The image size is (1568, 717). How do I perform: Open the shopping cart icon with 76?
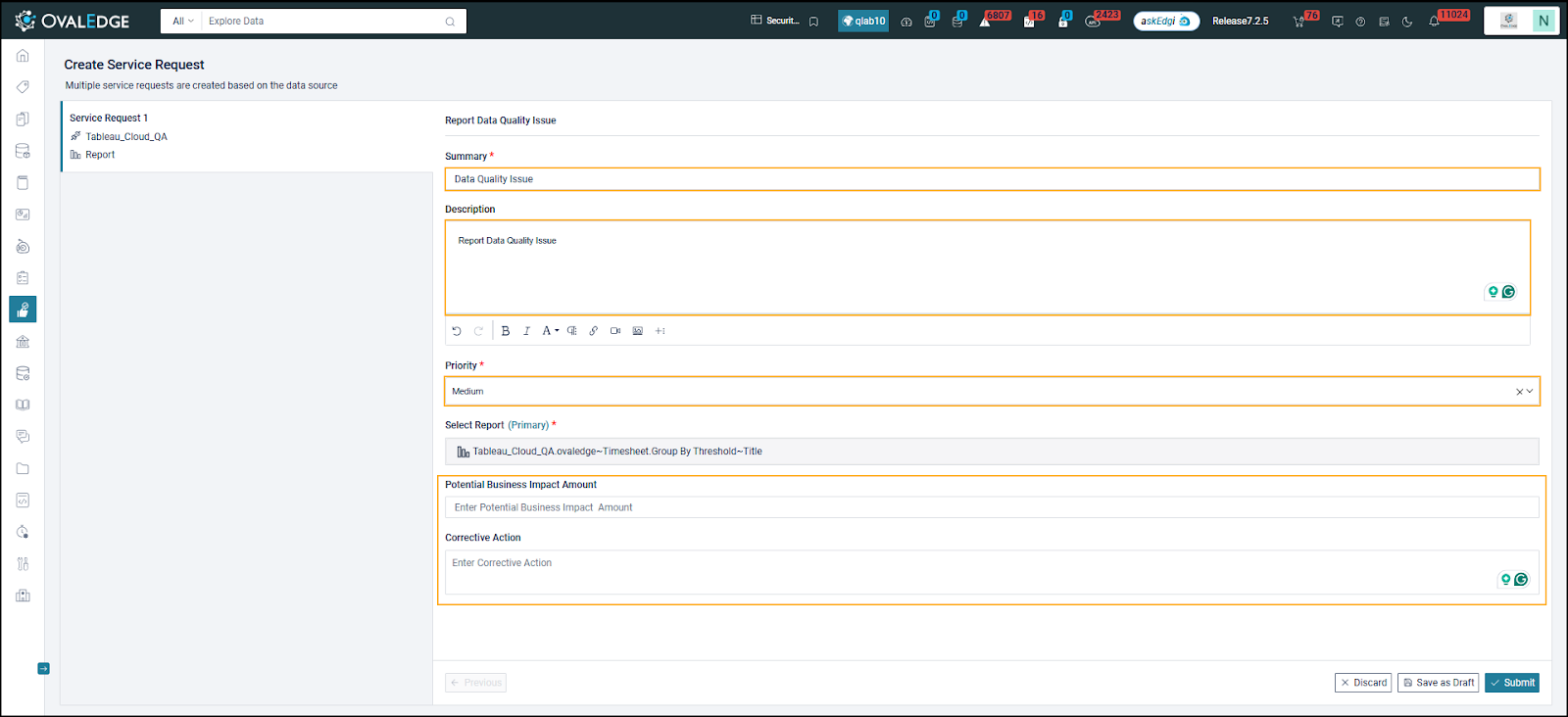pyautogui.click(x=1298, y=22)
